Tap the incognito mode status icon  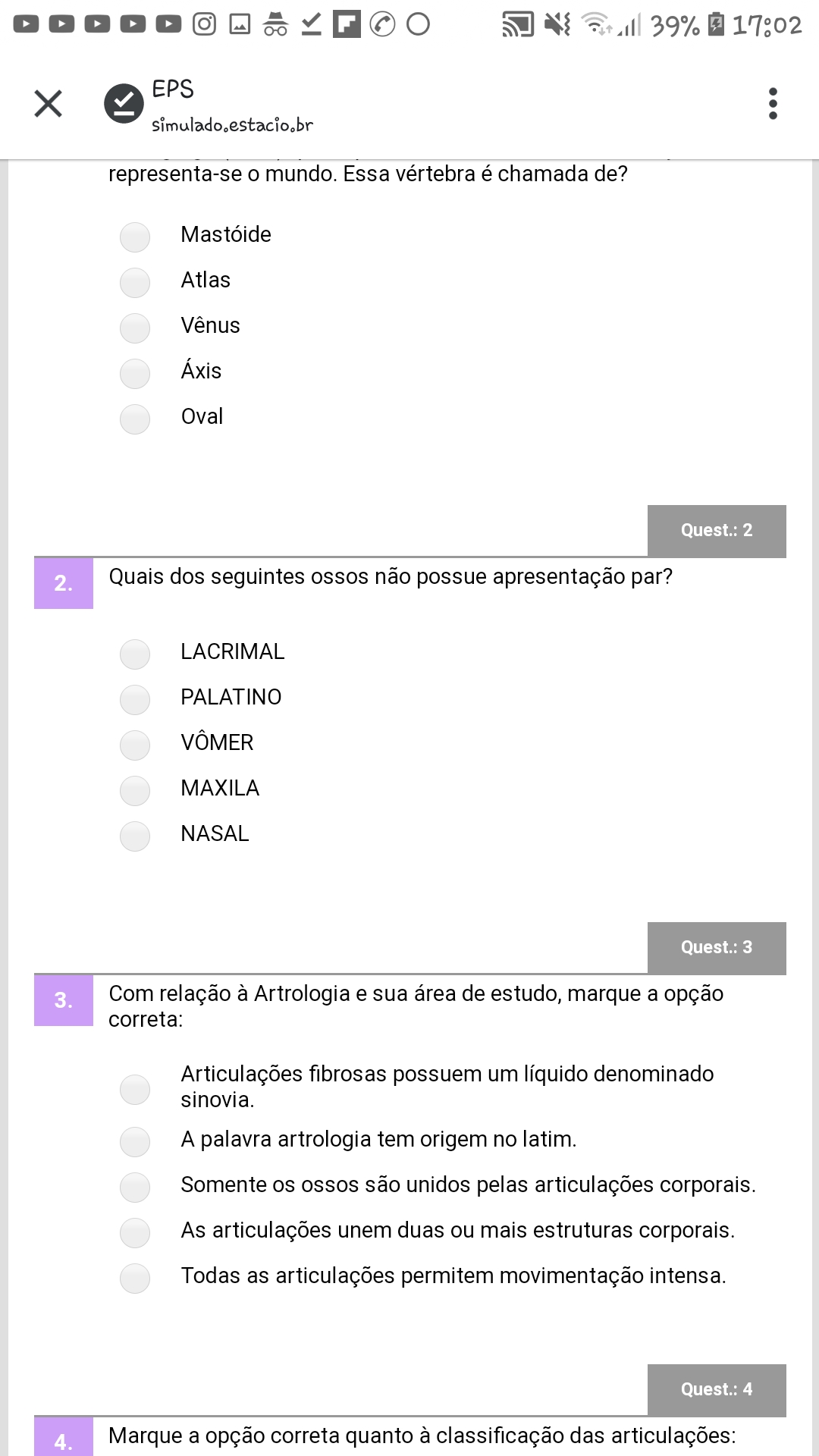pos(275,25)
